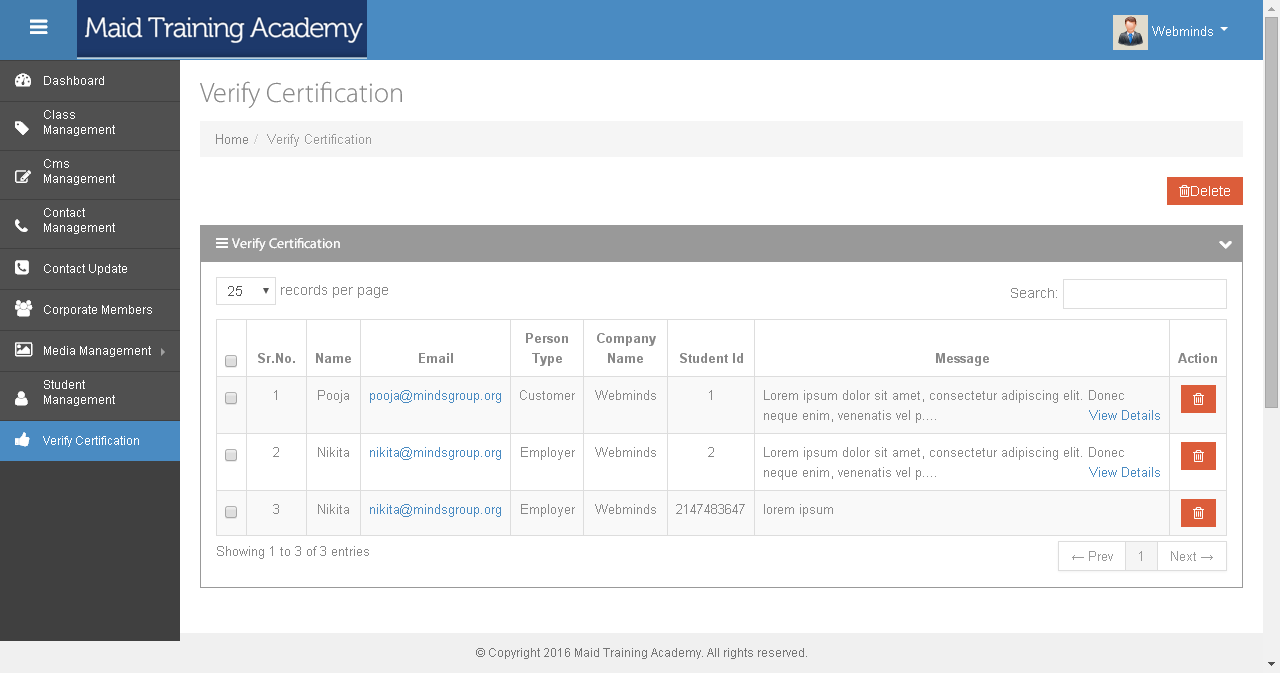Check the checkbox for Pooja's row
The image size is (1280, 673).
[x=231, y=398]
